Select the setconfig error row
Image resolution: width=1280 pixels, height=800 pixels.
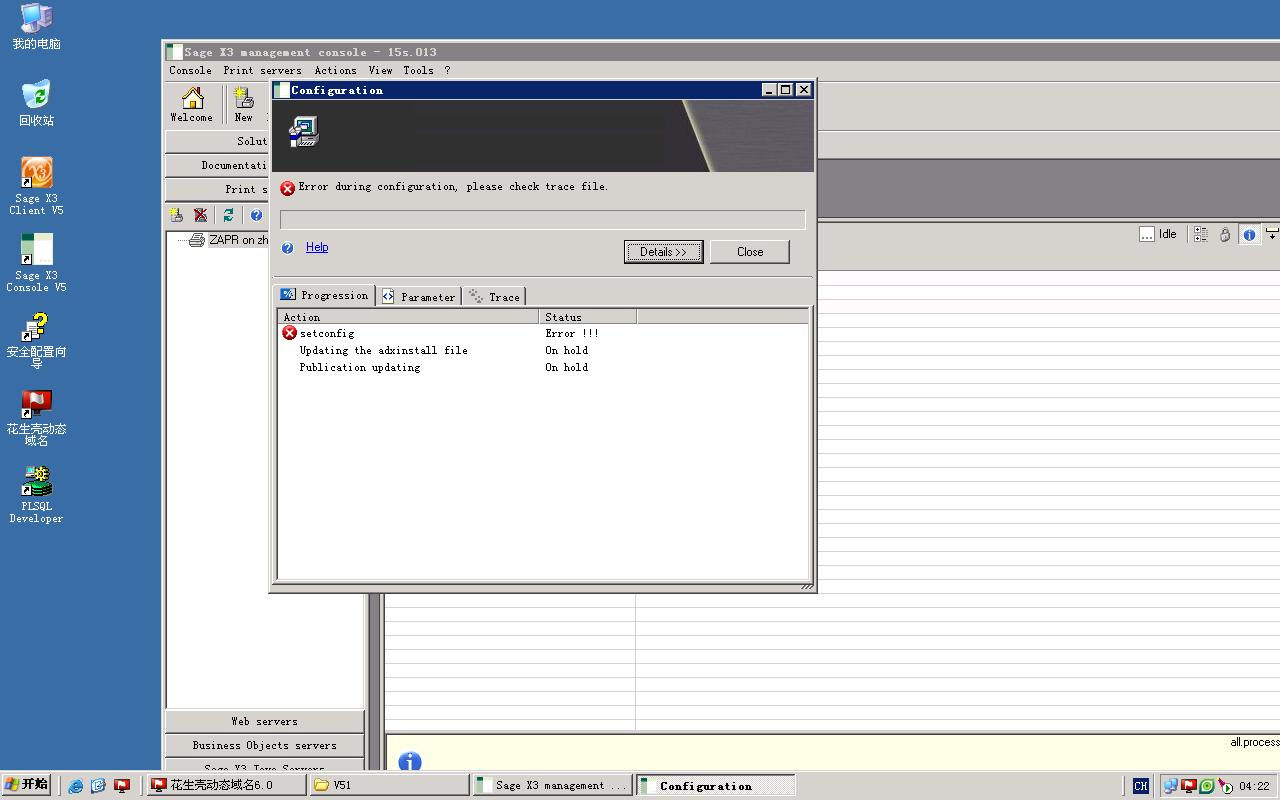[327, 333]
